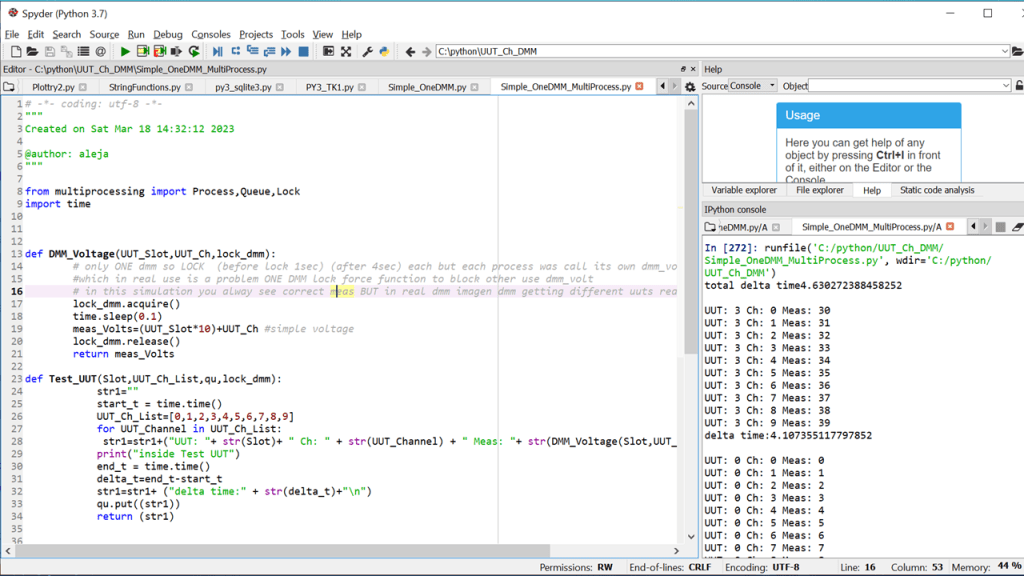Switch to the Simple_OneDMM.py editor tab
This screenshot has width=1024, height=576.
(x=426, y=87)
